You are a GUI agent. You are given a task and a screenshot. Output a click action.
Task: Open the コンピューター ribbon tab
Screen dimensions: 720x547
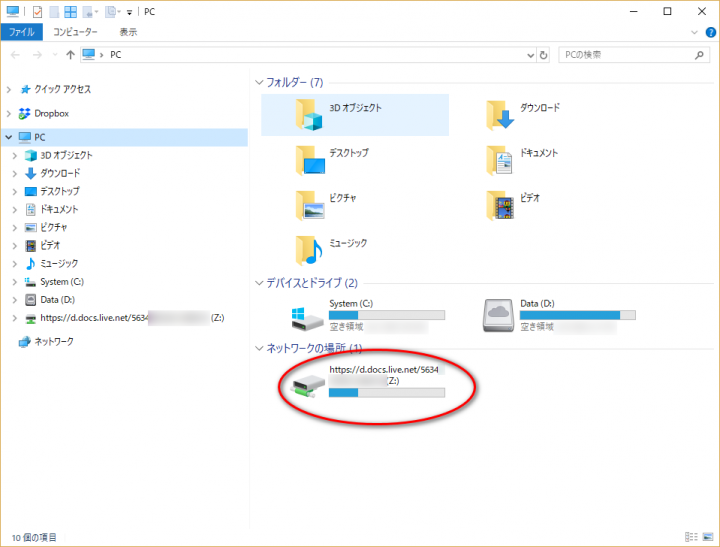point(76,32)
